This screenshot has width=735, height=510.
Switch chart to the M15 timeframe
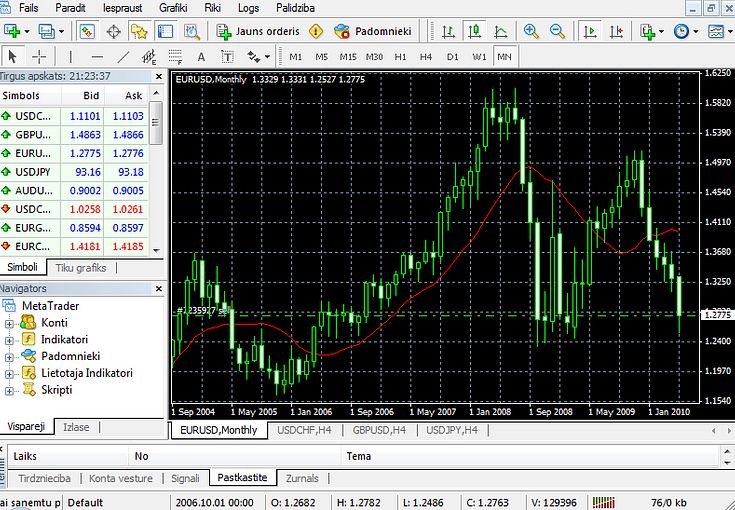click(x=348, y=56)
